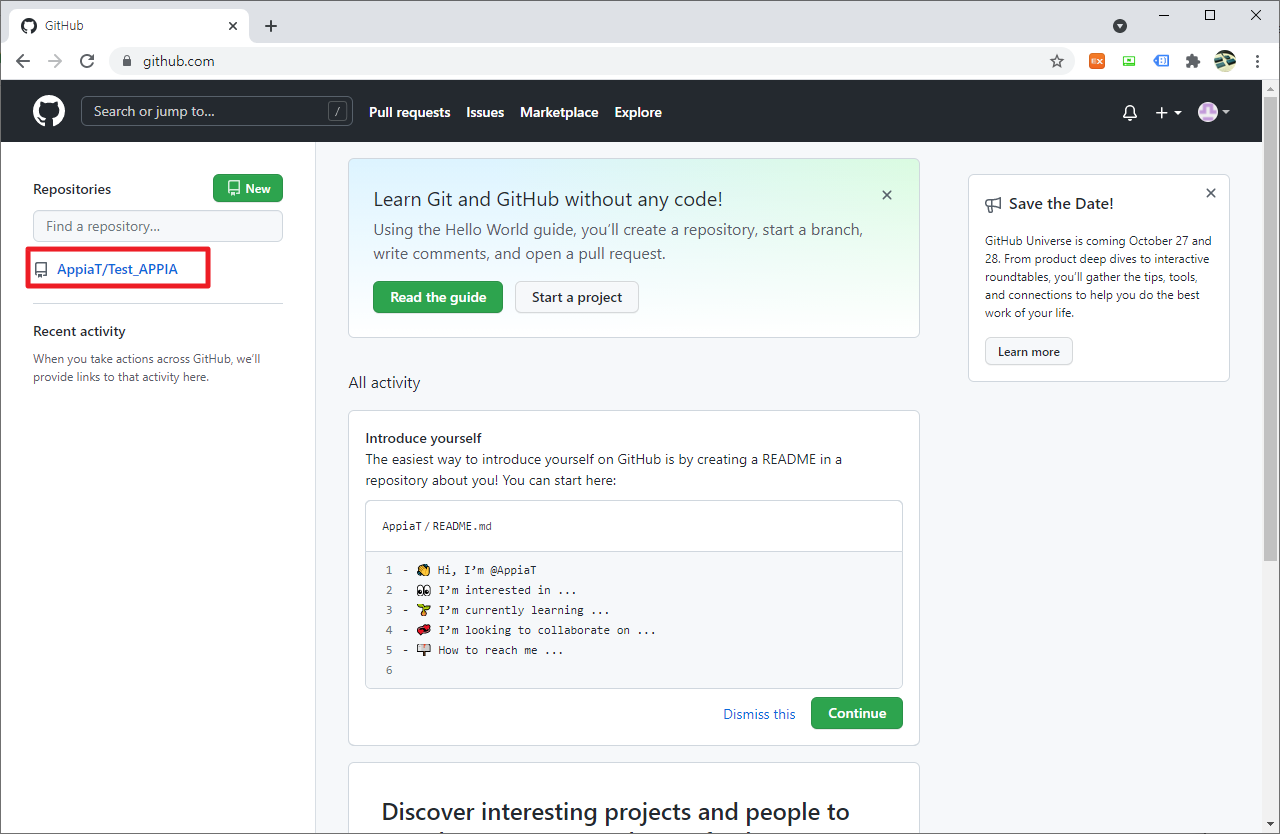Focus the Find a repository input

click(158, 226)
